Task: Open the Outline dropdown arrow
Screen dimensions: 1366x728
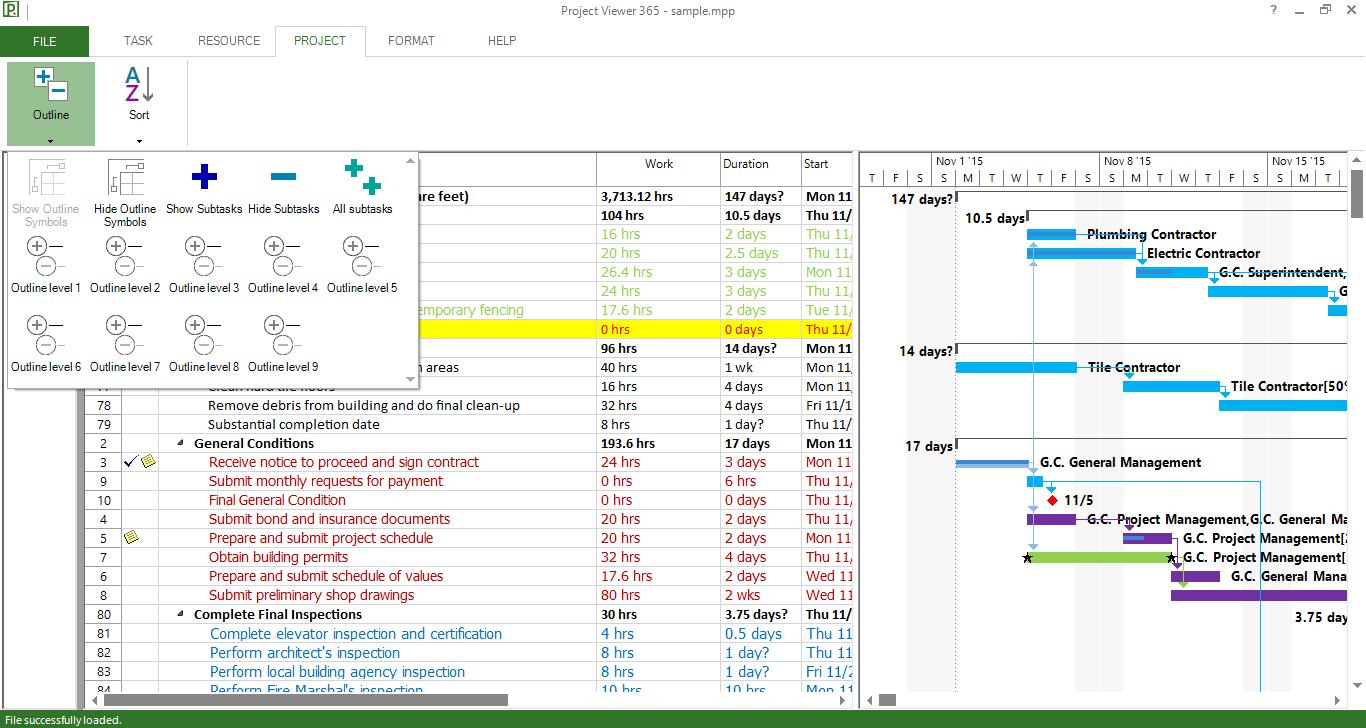Action: click(51, 141)
